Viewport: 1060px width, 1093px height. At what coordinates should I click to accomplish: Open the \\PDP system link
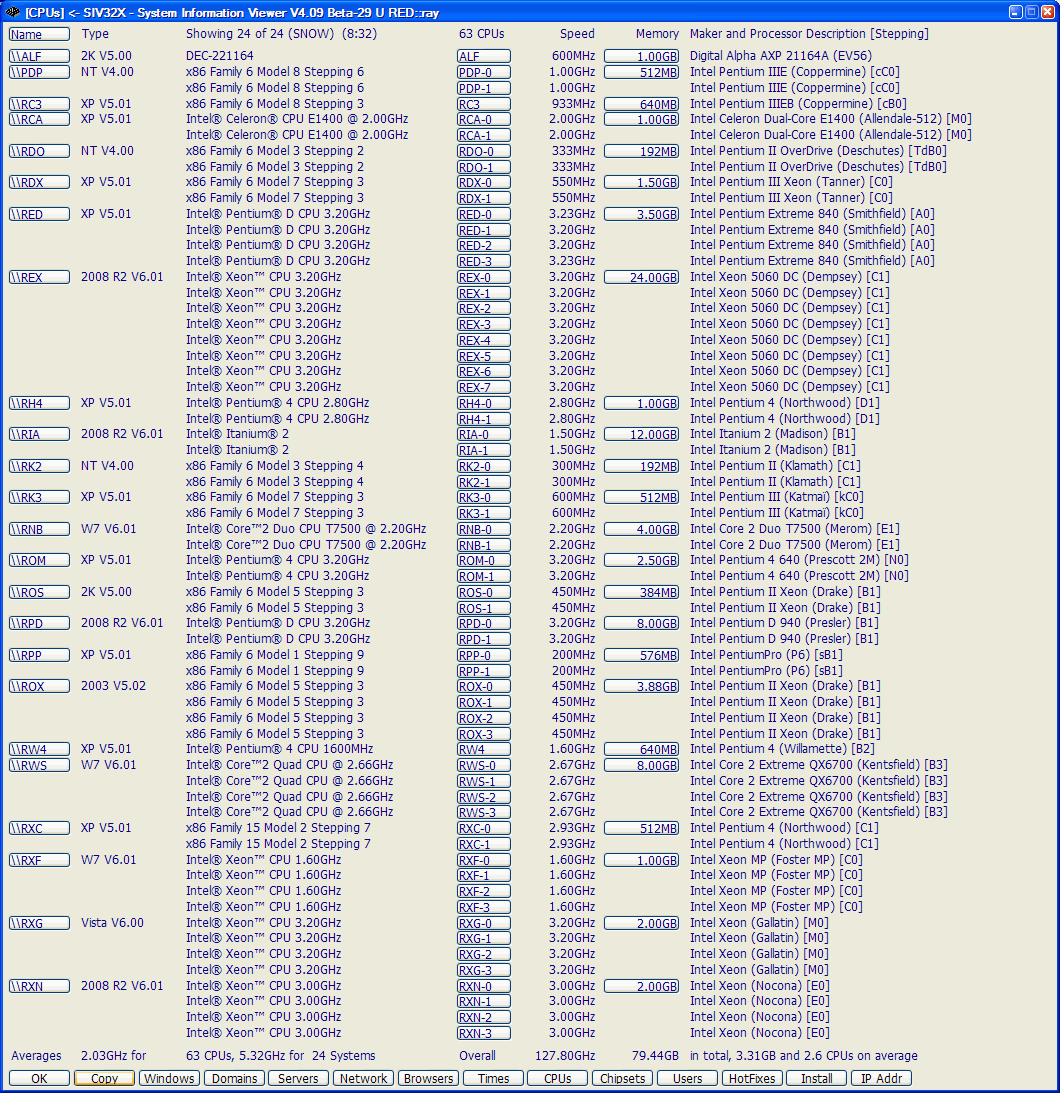(39, 72)
